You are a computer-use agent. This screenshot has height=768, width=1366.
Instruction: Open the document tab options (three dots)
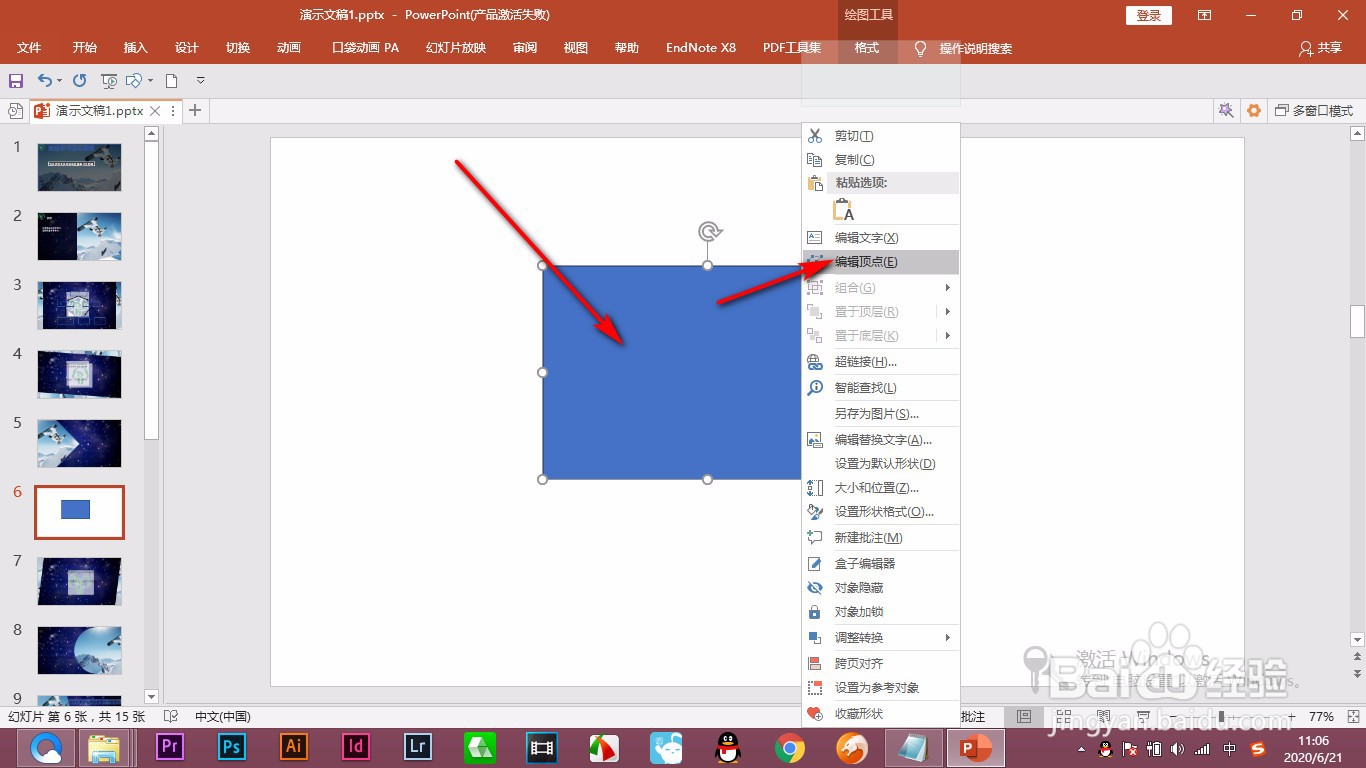pyautogui.click(x=173, y=111)
